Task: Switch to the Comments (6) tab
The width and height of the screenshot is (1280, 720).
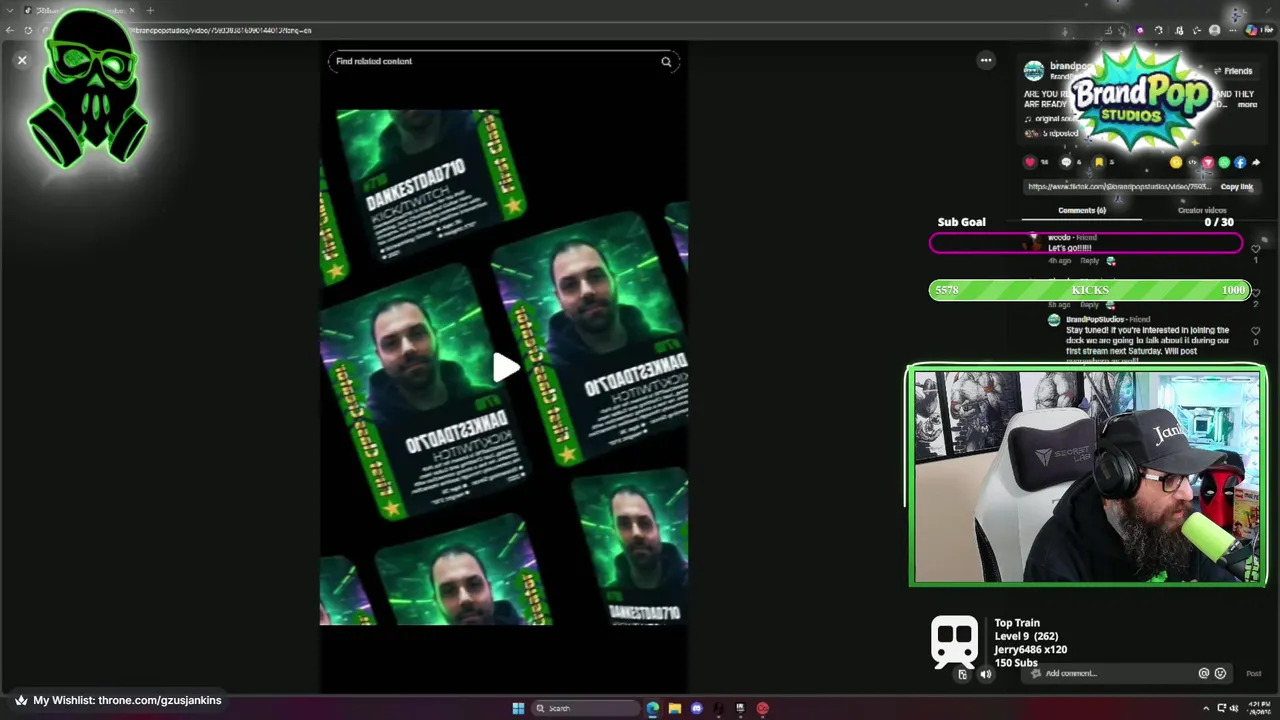Action: pos(1082,211)
